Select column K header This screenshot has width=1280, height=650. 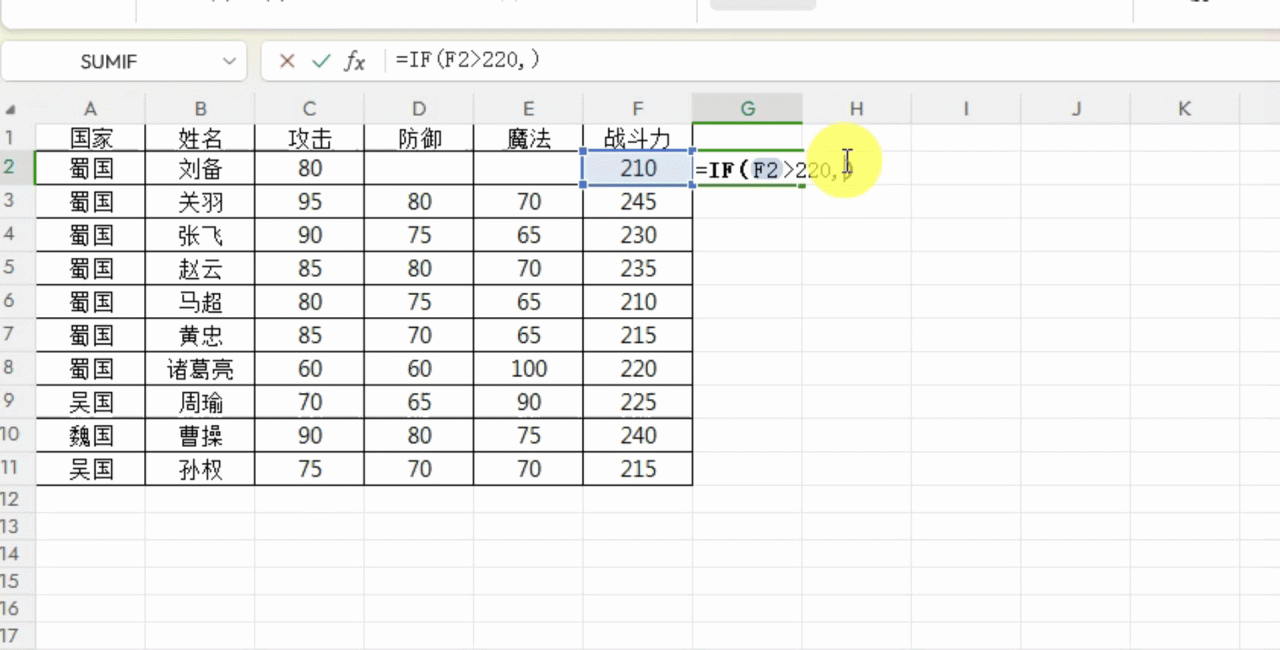coord(1184,109)
